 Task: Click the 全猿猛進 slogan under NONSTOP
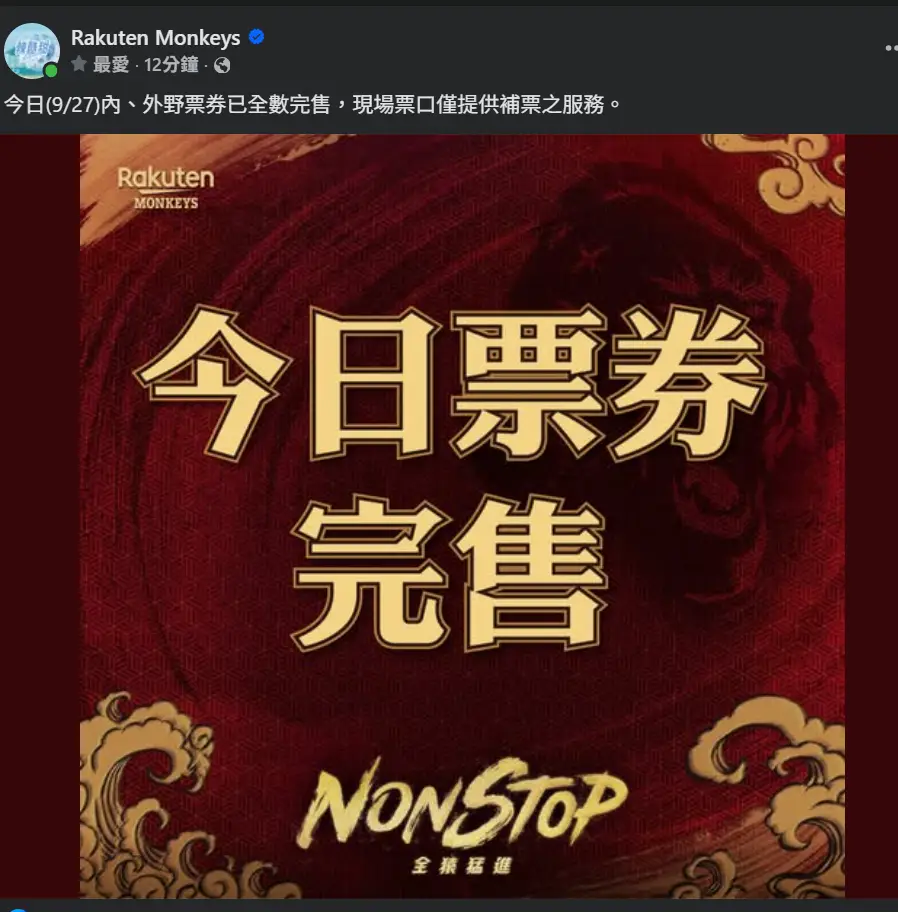(x=461, y=865)
